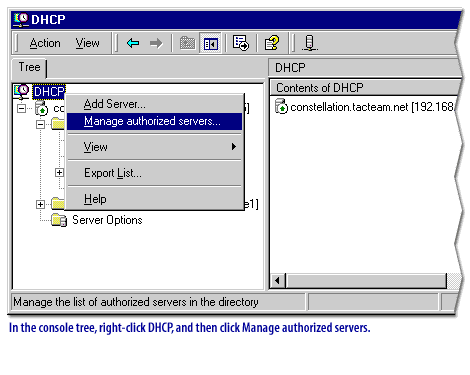Open the View submenu in context menu
The width and height of the screenshot is (470, 375).
coord(155,147)
